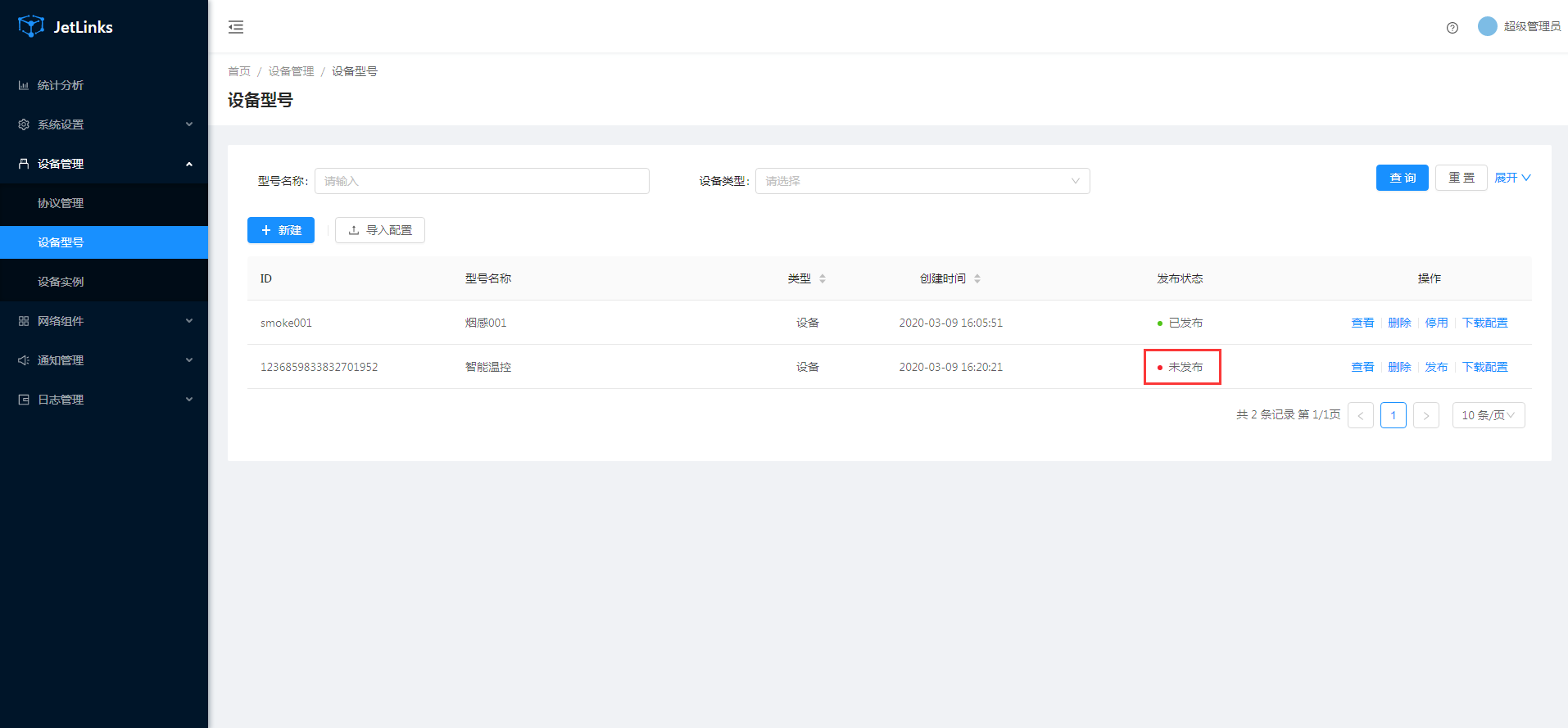Screen dimensions: 1568x728
Task: Click the 未发布 status cell
Action: coord(1180,367)
